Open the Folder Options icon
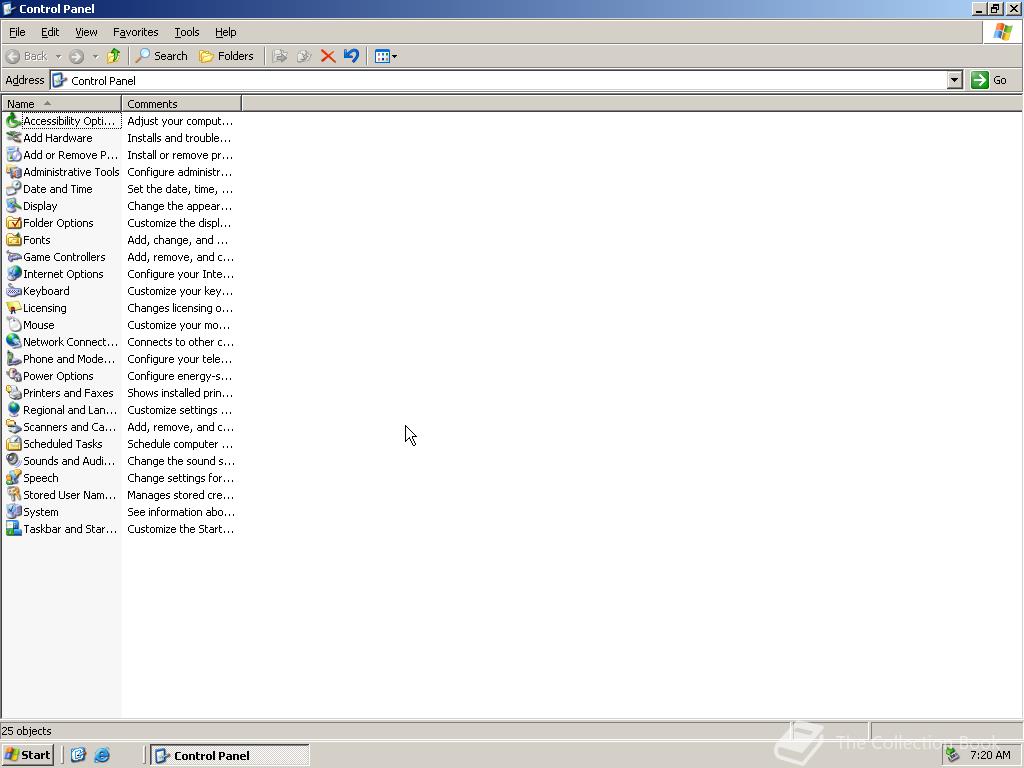The height and width of the screenshot is (768, 1024). [x=13, y=223]
